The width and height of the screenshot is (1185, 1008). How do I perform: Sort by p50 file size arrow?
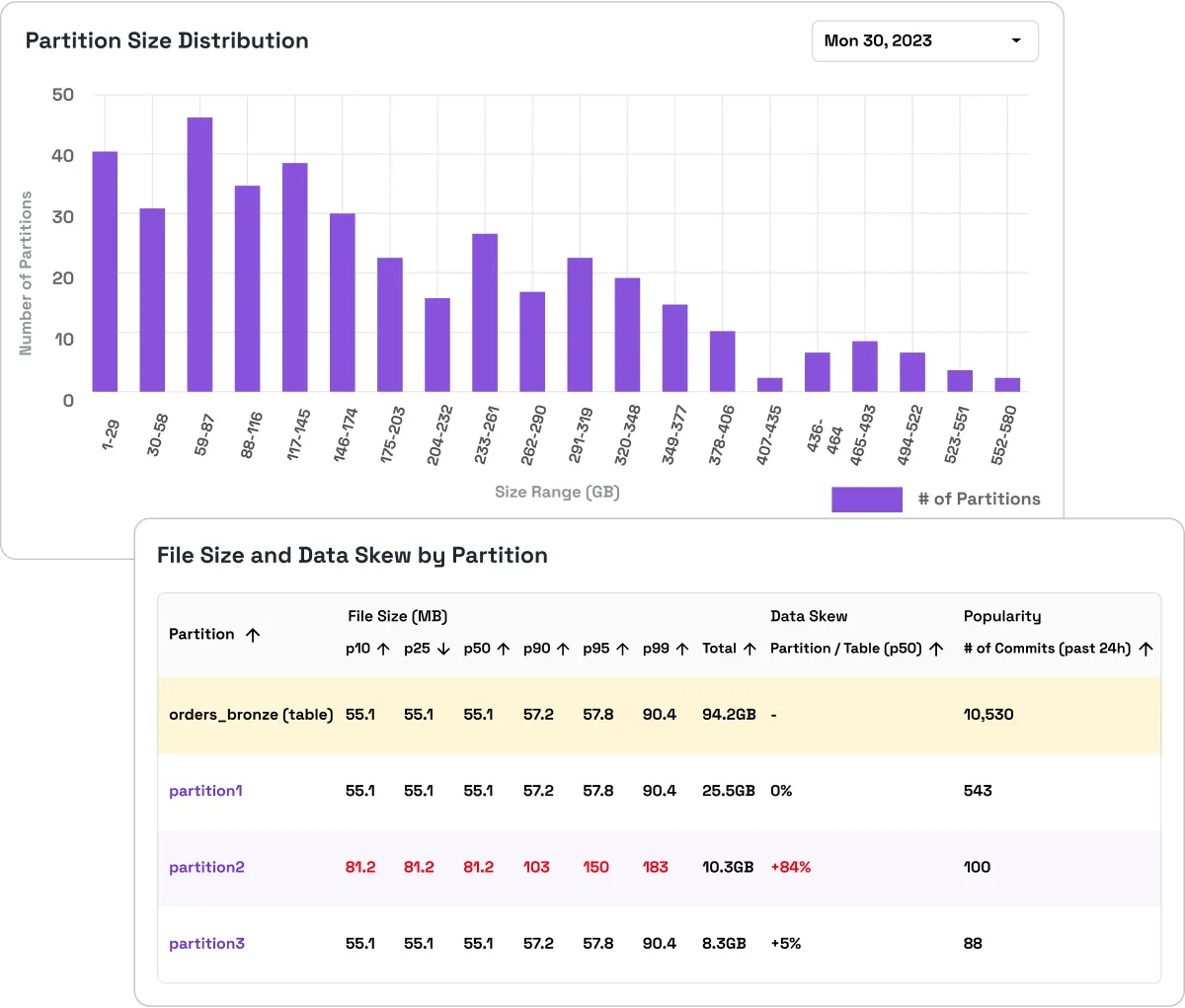click(504, 649)
